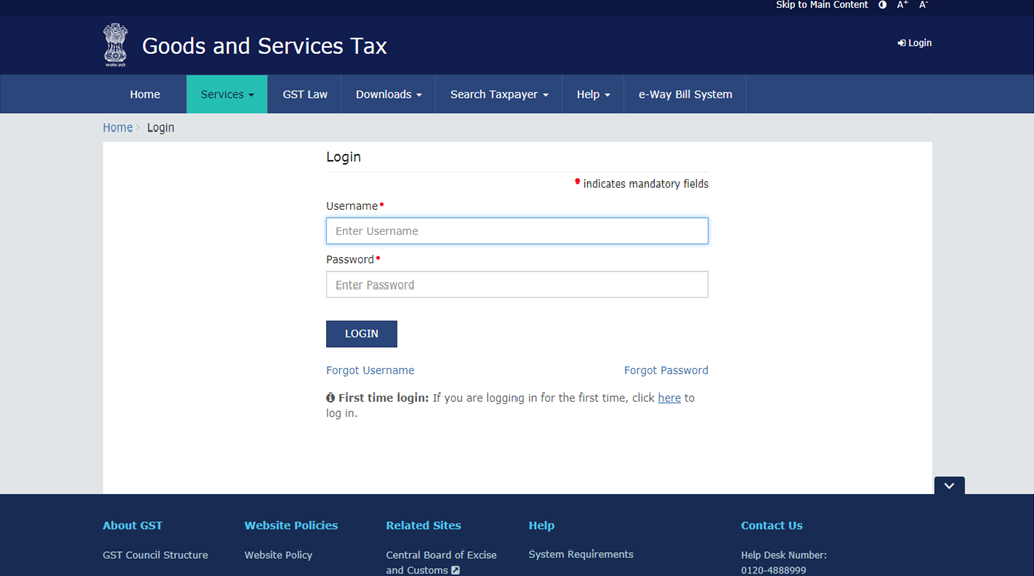Increase font size with A+ icon

coord(902,5)
